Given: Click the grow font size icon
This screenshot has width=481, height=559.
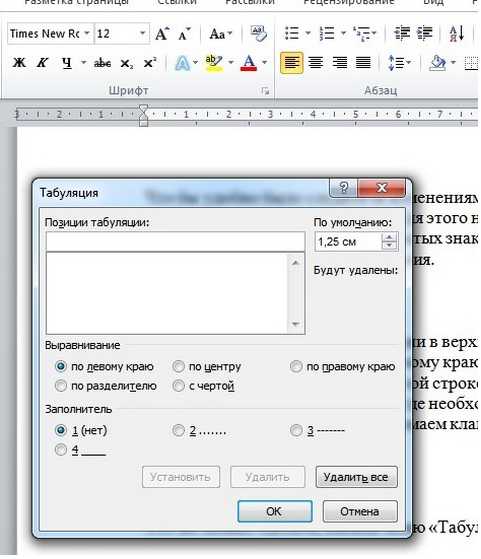Looking at the screenshot, I should pyautogui.click(x=162, y=34).
